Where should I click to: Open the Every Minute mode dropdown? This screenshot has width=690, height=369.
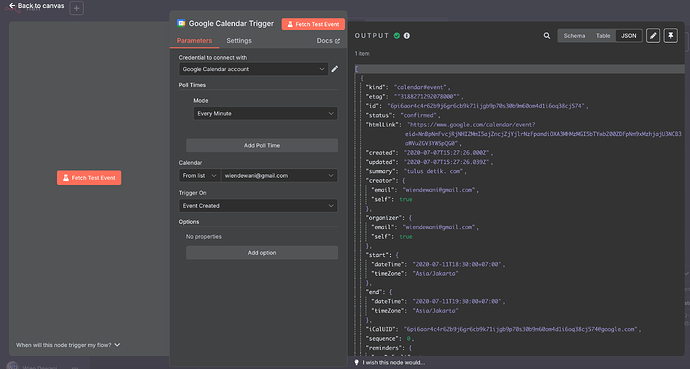coord(265,113)
